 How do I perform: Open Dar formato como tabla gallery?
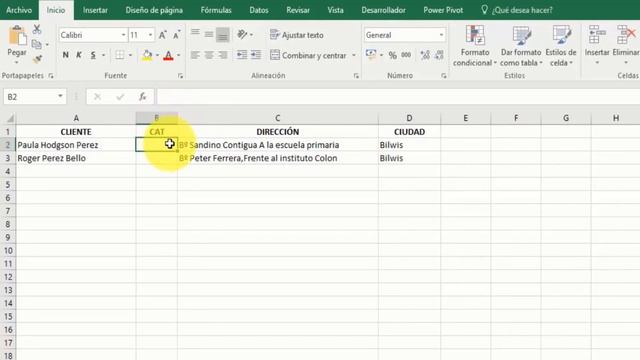521,46
